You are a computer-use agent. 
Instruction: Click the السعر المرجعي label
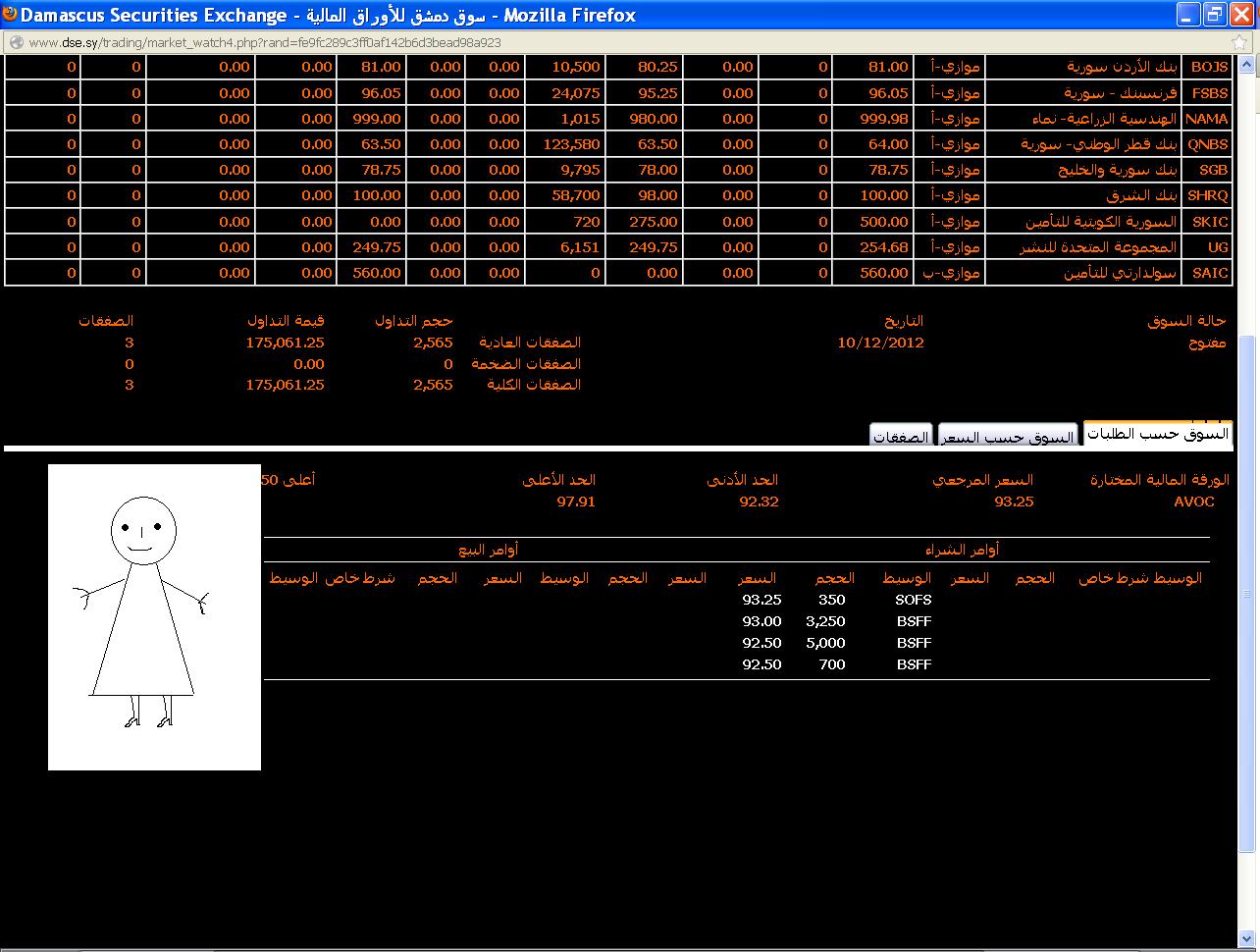[x=982, y=480]
